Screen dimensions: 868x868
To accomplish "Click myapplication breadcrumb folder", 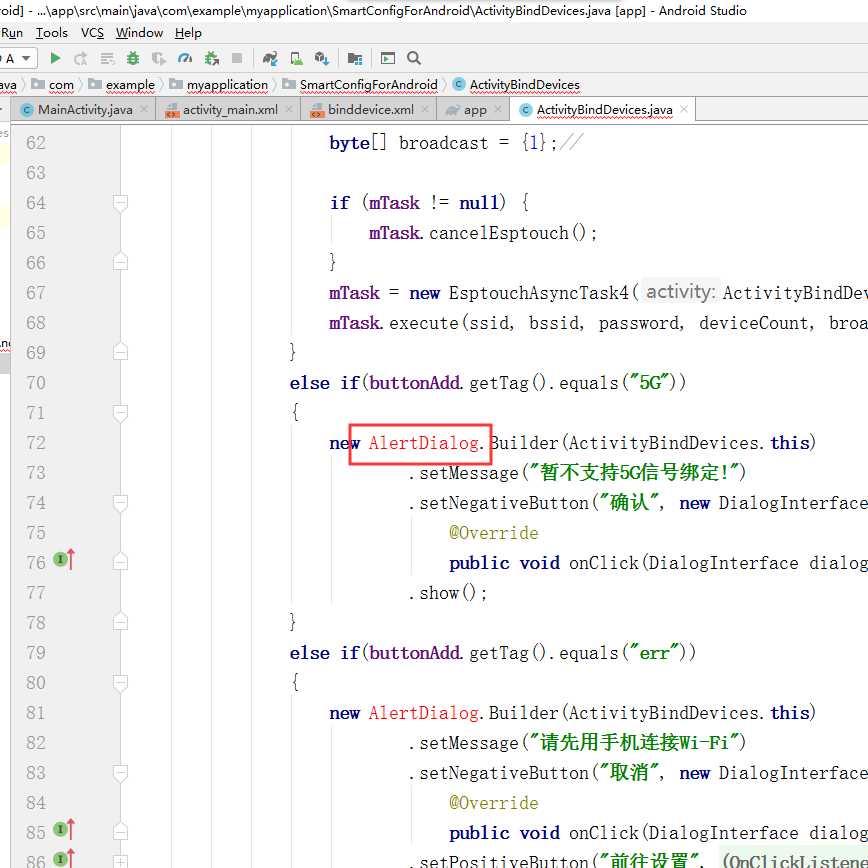I will [219, 85].
